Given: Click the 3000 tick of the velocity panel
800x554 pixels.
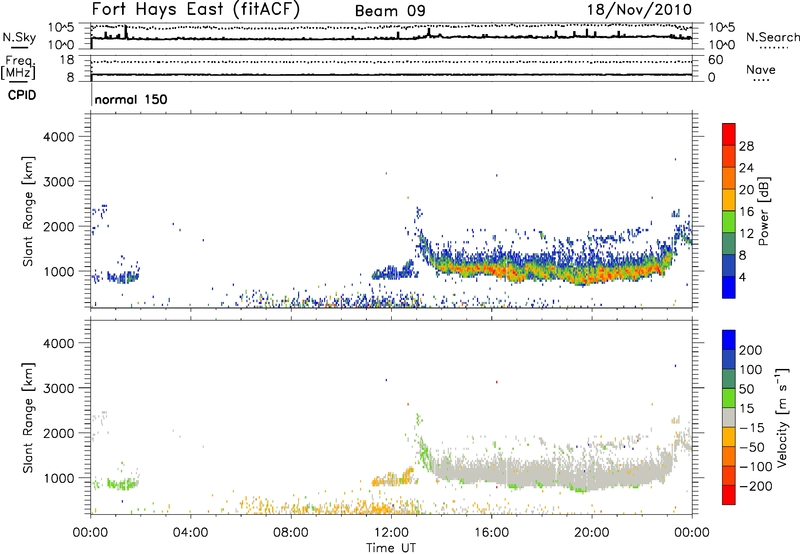Looking at the screenshot, I should pyautogui.click(x=59, y=388).
